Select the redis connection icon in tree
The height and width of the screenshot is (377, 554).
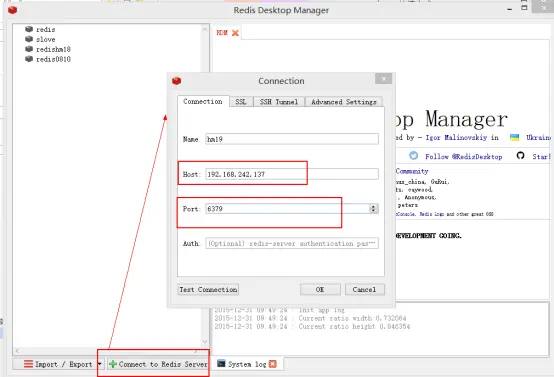[29, 29]
